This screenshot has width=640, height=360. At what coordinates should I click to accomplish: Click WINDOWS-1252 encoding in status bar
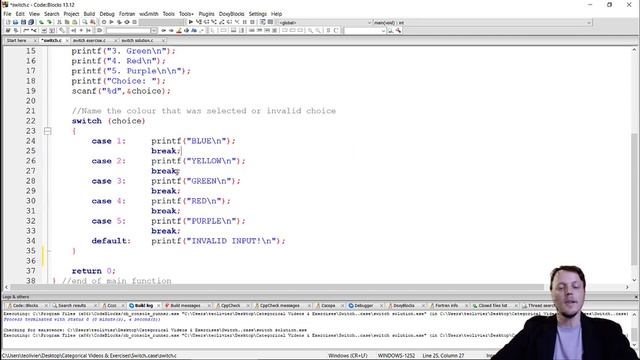[x=396, y=356]
